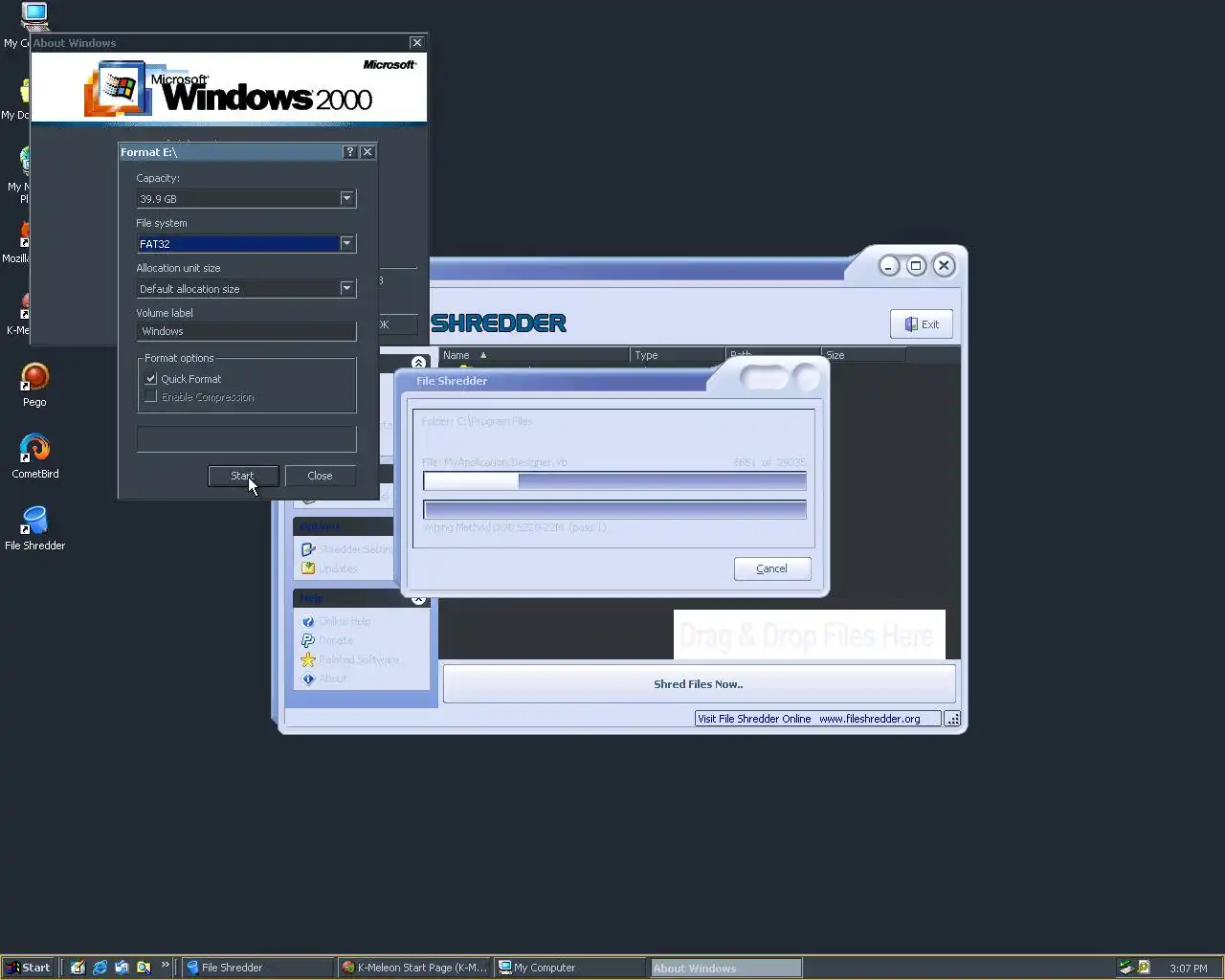Click the Shred Files Now button
Image resolution: width=1225 pixels, height=980 pixels.
click(x=699, y=684)
